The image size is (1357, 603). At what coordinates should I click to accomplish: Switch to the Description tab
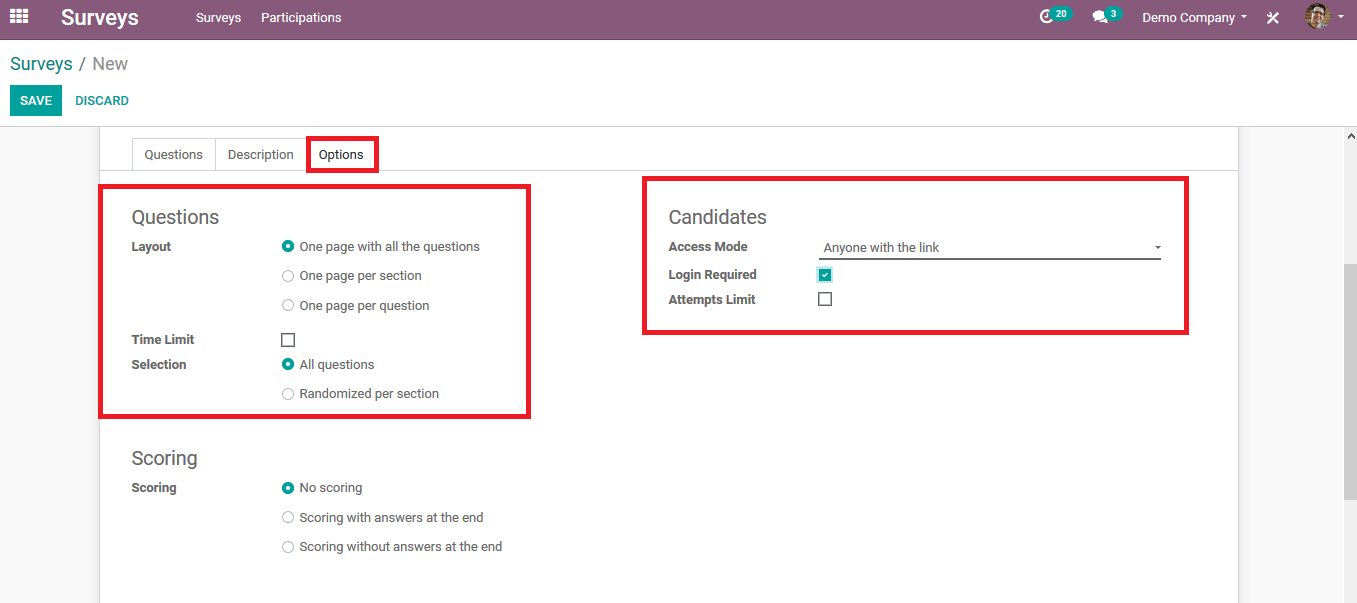[x=261, y=155]
